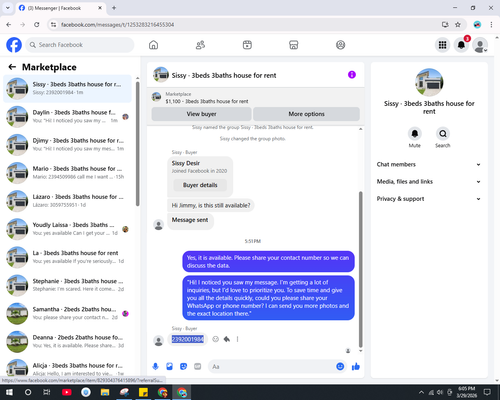Open the Profile circle icon in navigation

click(340, 45)
